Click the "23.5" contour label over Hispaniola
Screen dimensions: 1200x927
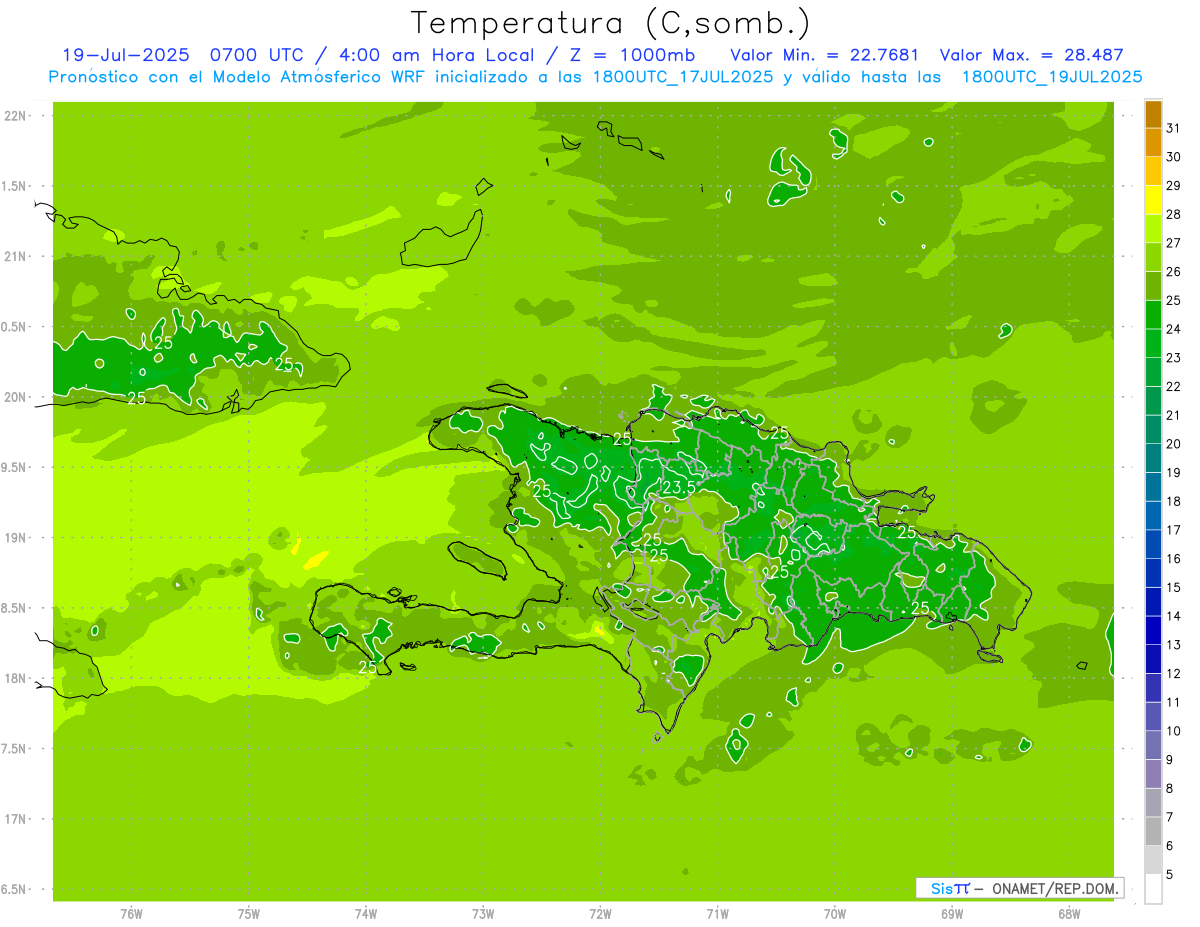678,487
